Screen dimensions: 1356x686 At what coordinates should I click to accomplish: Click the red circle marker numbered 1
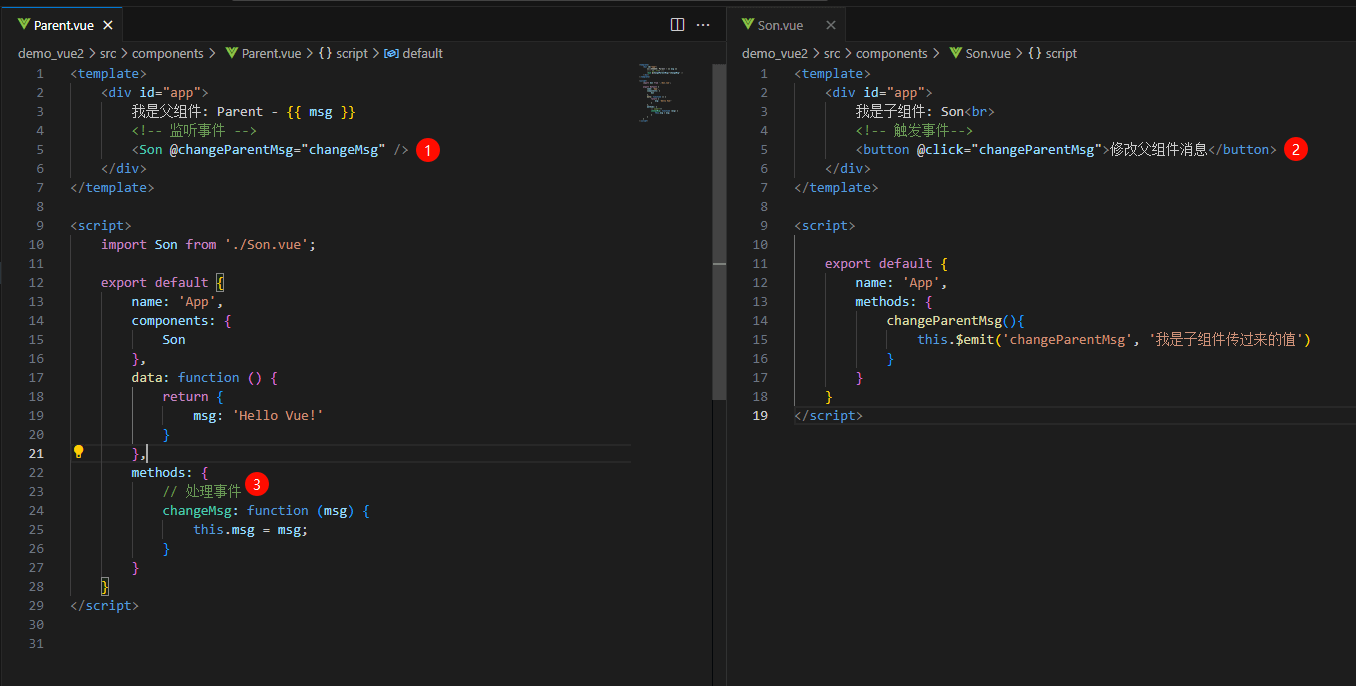(427, 150)
